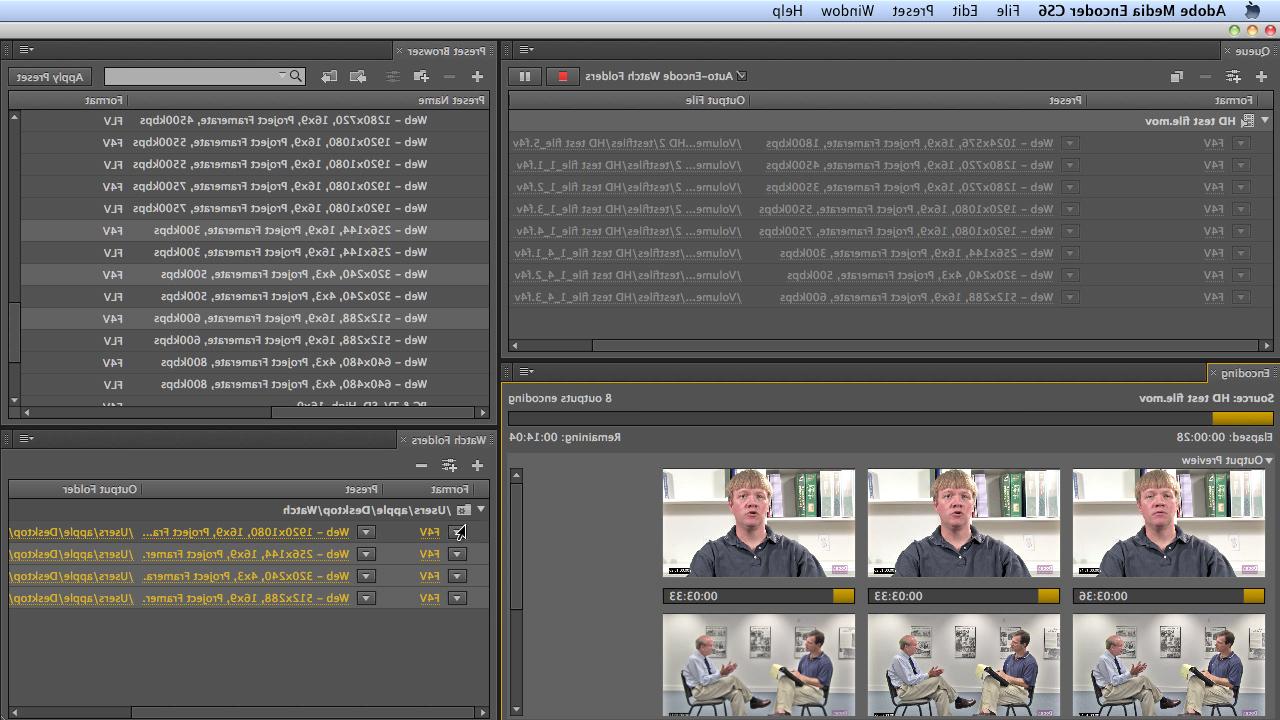Switch to the Encoding tab
Viewport: 1280px width, 720px height.
pos(1244,373)
